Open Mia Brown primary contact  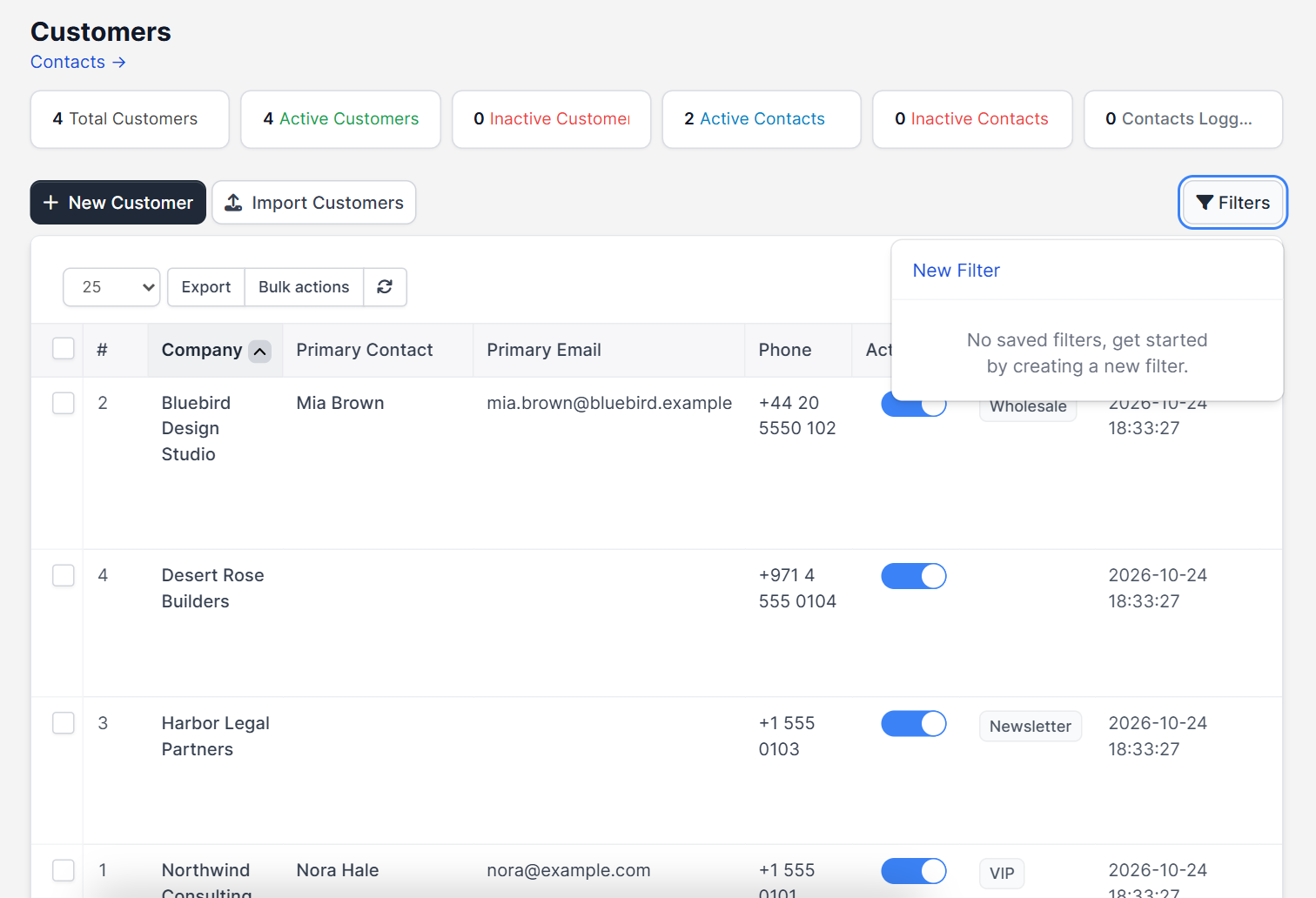(x=340, y=403)
